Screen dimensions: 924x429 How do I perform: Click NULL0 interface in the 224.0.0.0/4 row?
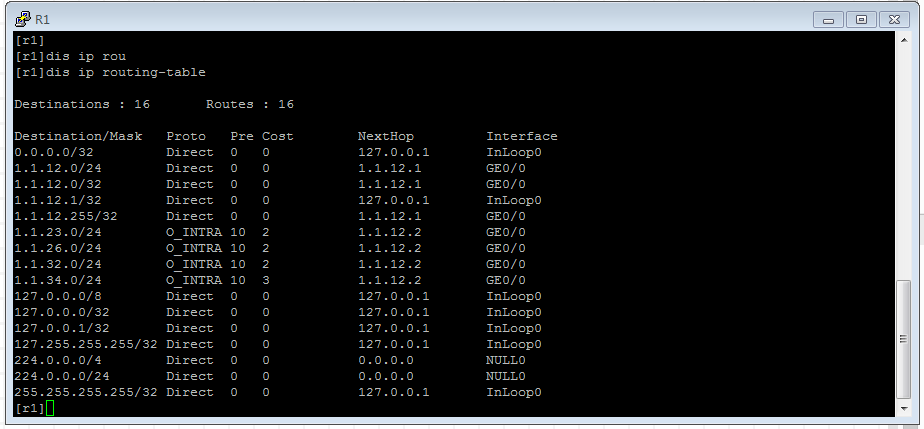point(506,360)
